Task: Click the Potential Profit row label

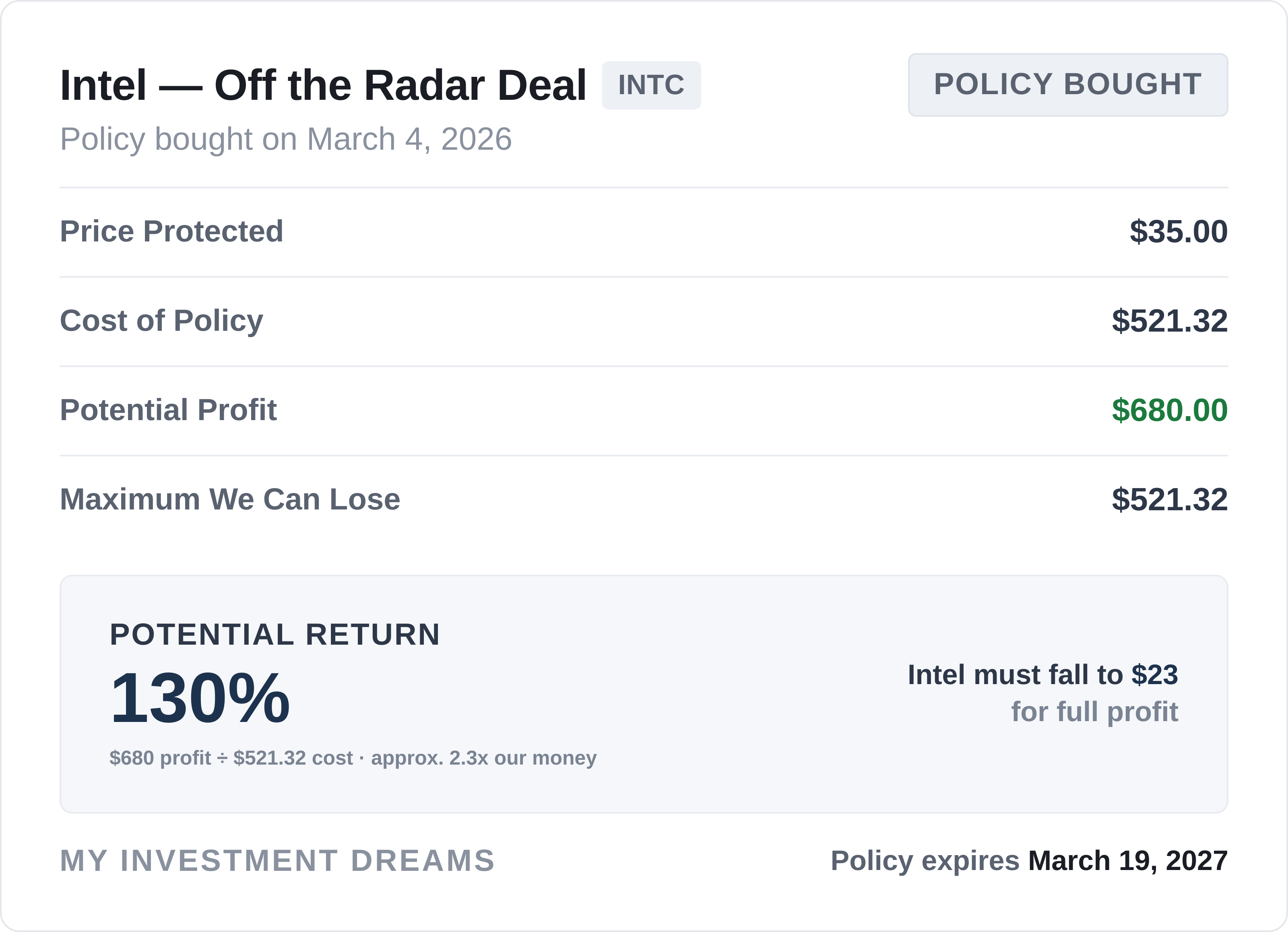Action: pyautogui.click(x=168, y=410)
